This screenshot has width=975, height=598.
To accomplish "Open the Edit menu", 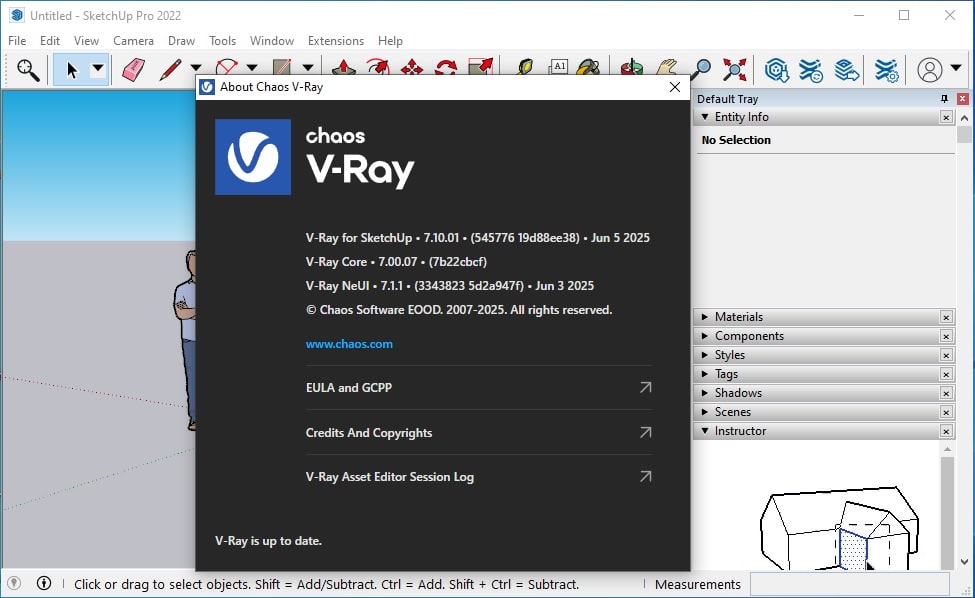I will click(50, 40).
